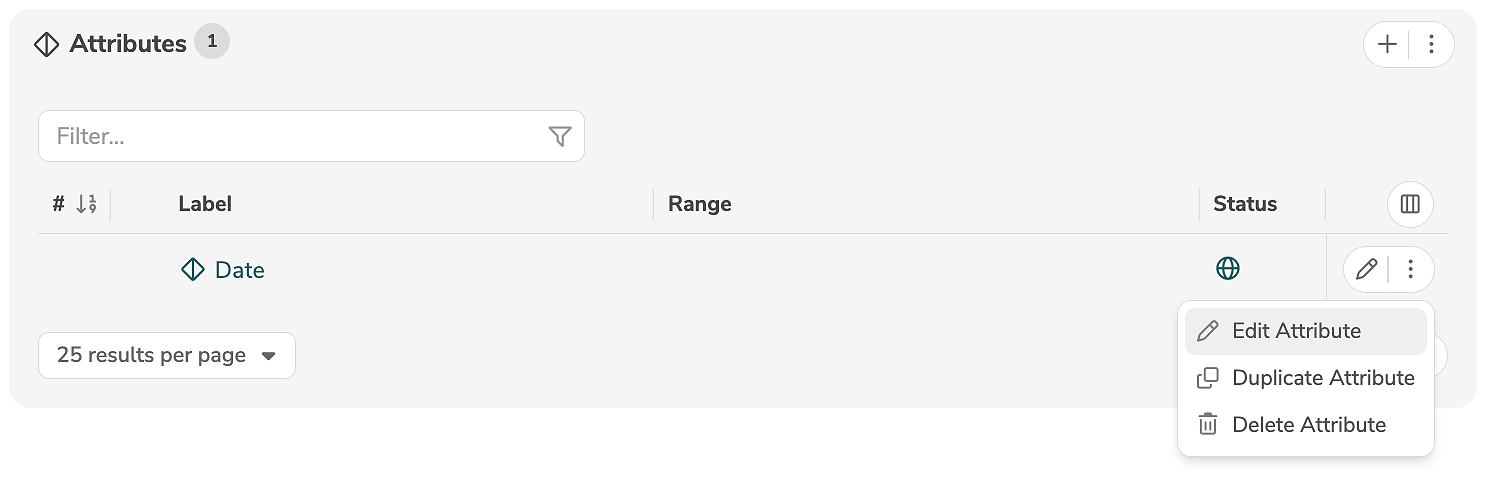Click the globe status icon for Date
This screenshot has width=1490, height=478.
point(1228,269)
